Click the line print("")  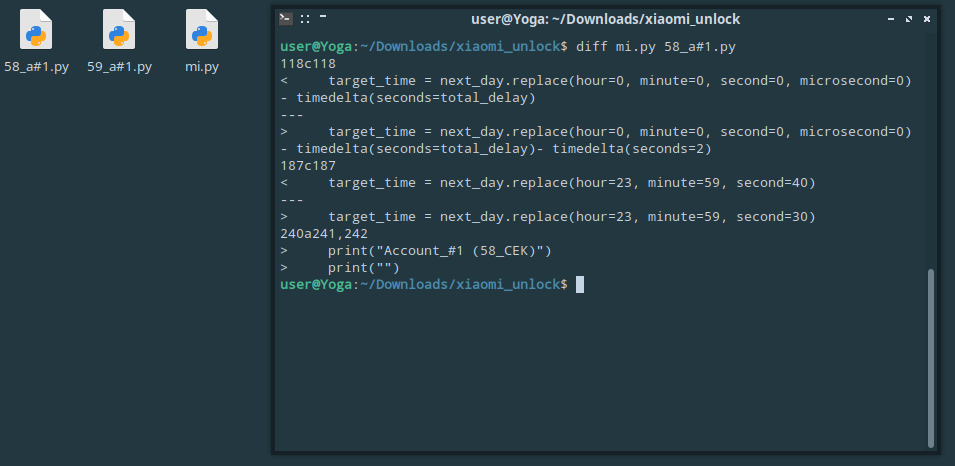(340, 268)
